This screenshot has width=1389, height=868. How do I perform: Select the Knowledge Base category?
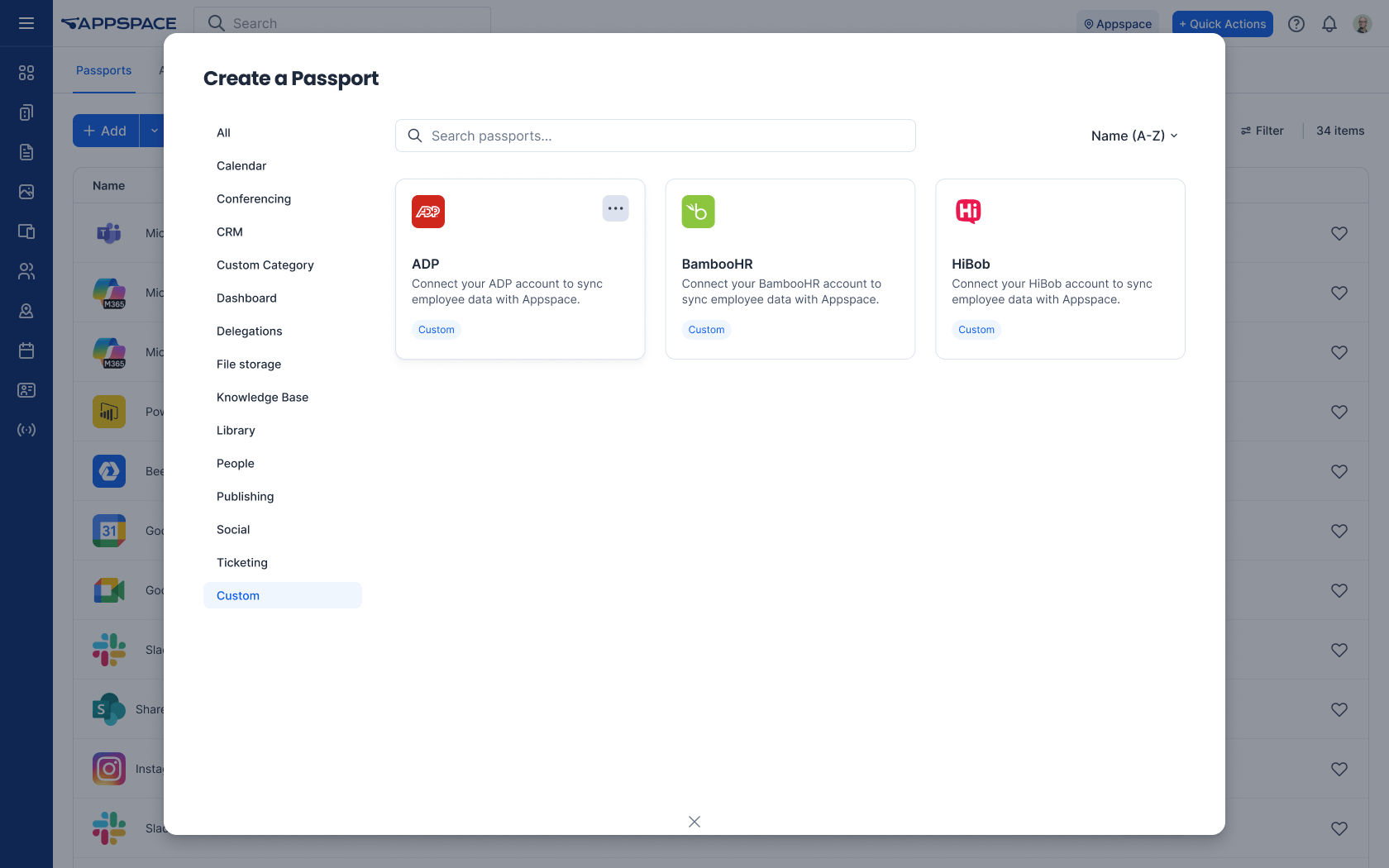pyautogui.click(x=262, y=398)
